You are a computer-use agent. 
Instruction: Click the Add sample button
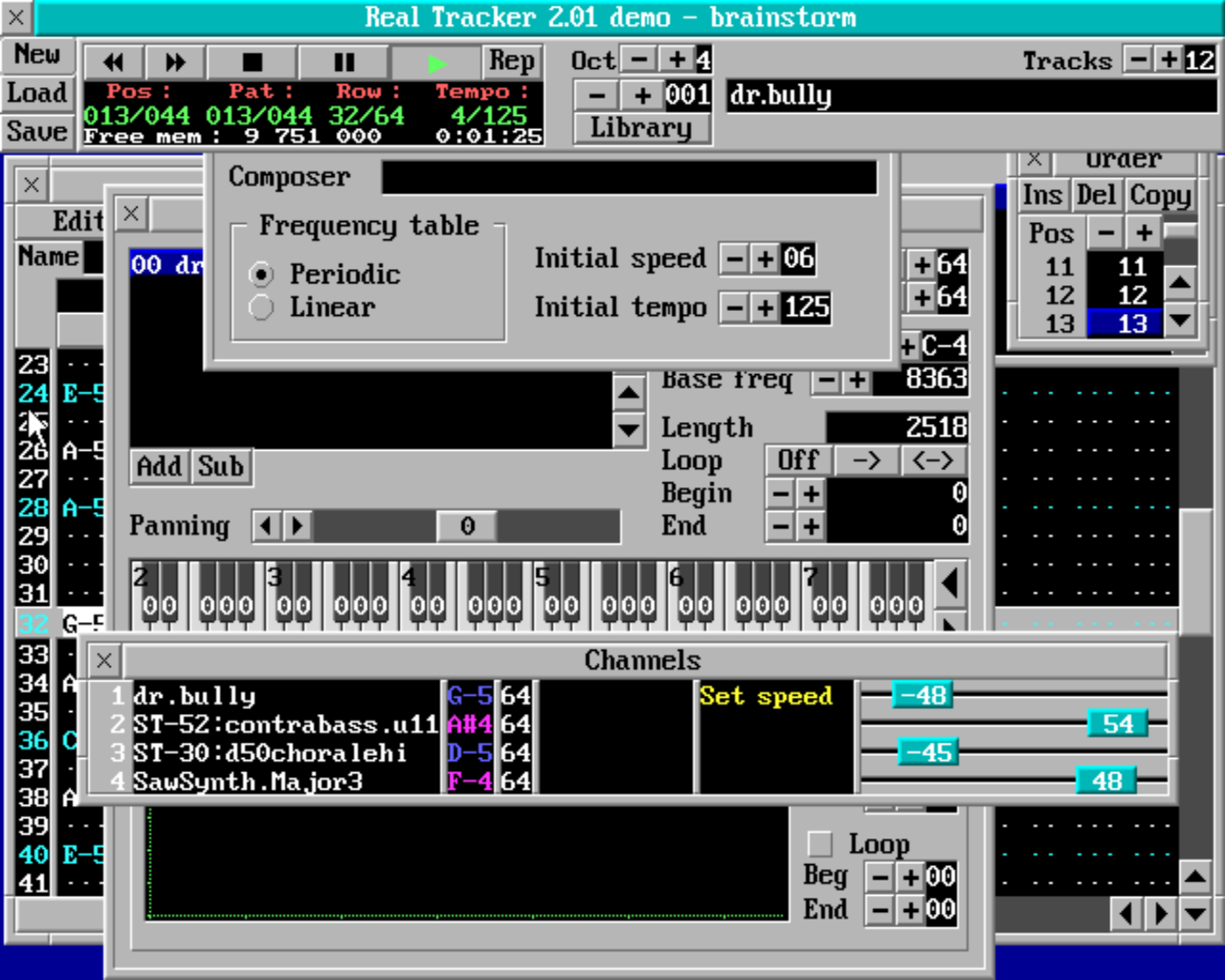tap(159, 466)
